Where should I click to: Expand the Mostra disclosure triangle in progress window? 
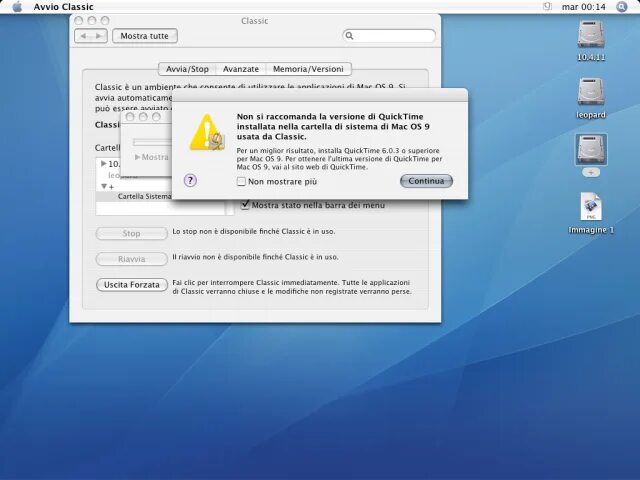pyautogui.click(x=137, y=157)
